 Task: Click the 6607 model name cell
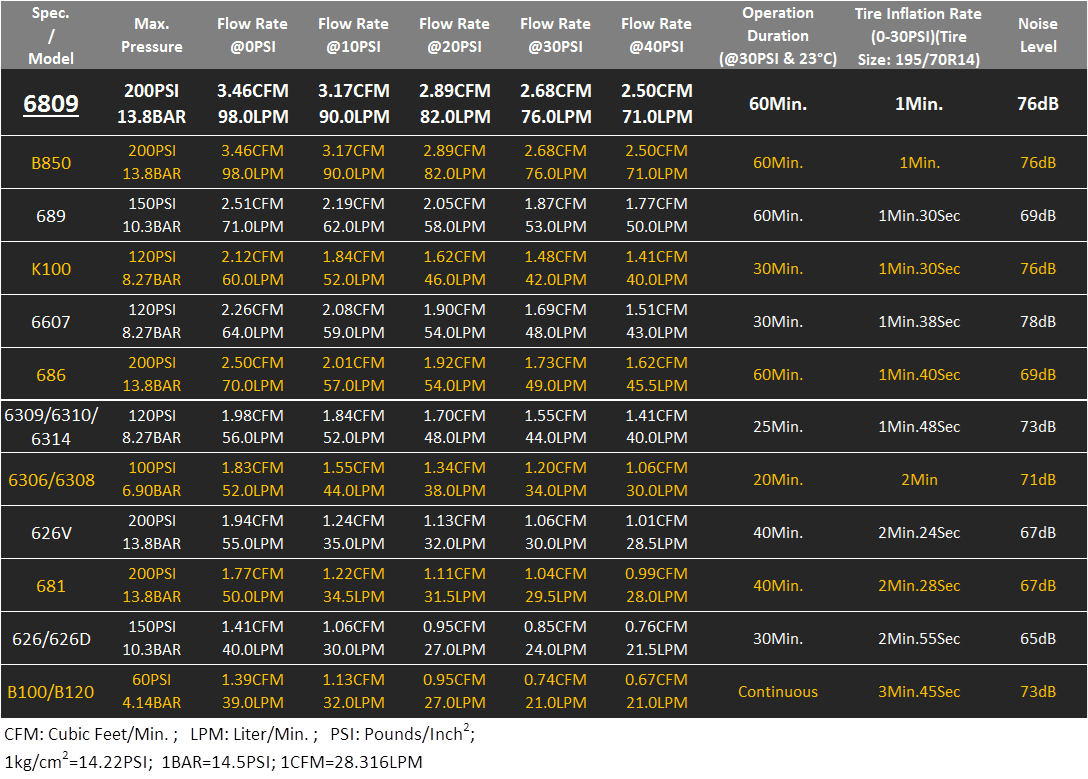51,322
